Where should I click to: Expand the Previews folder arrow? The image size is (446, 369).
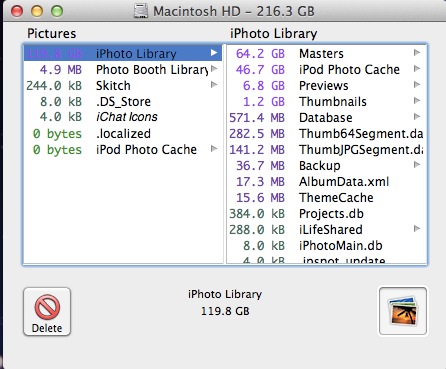417,85
